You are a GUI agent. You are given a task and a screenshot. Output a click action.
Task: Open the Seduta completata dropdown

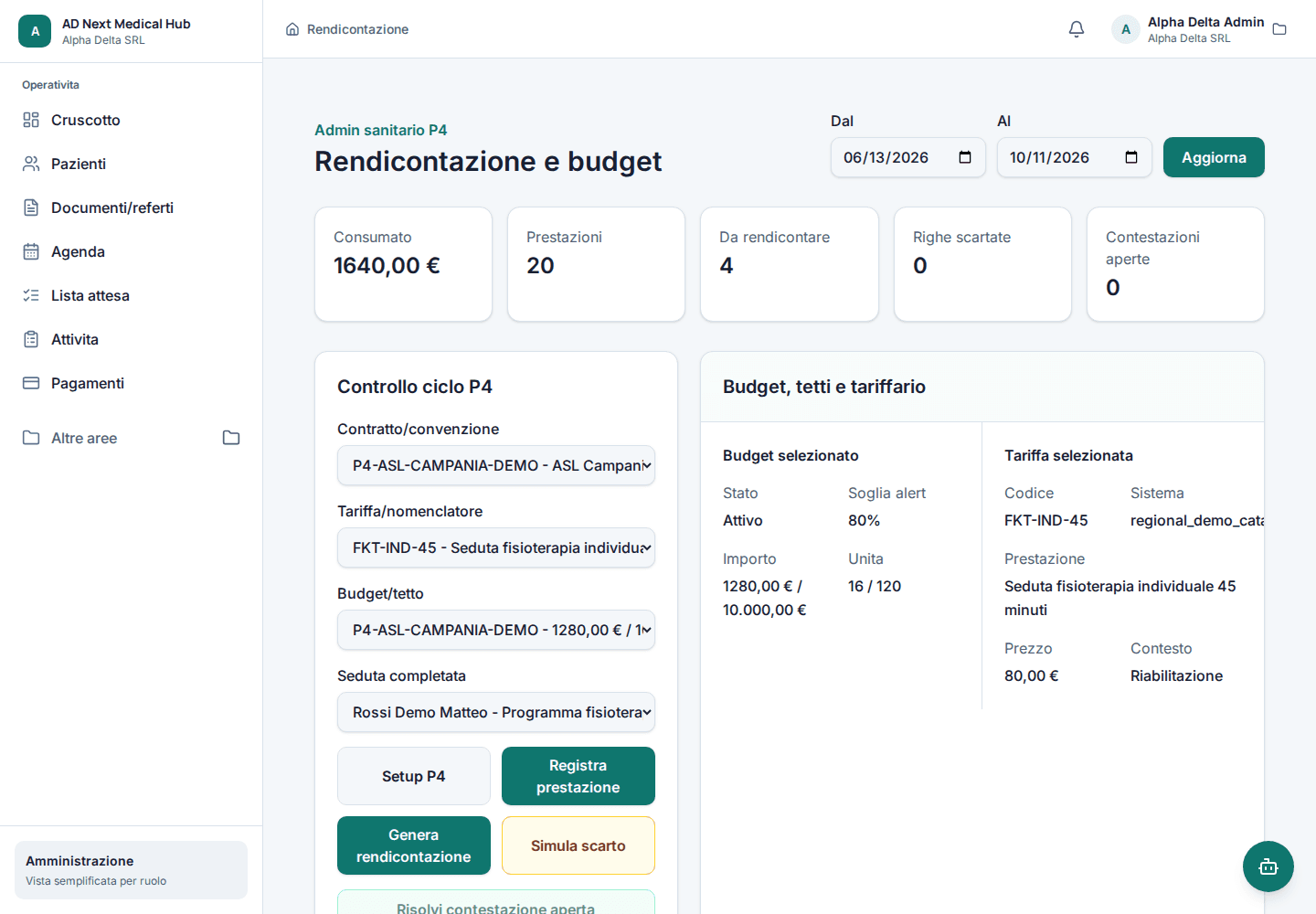[496, 712]
